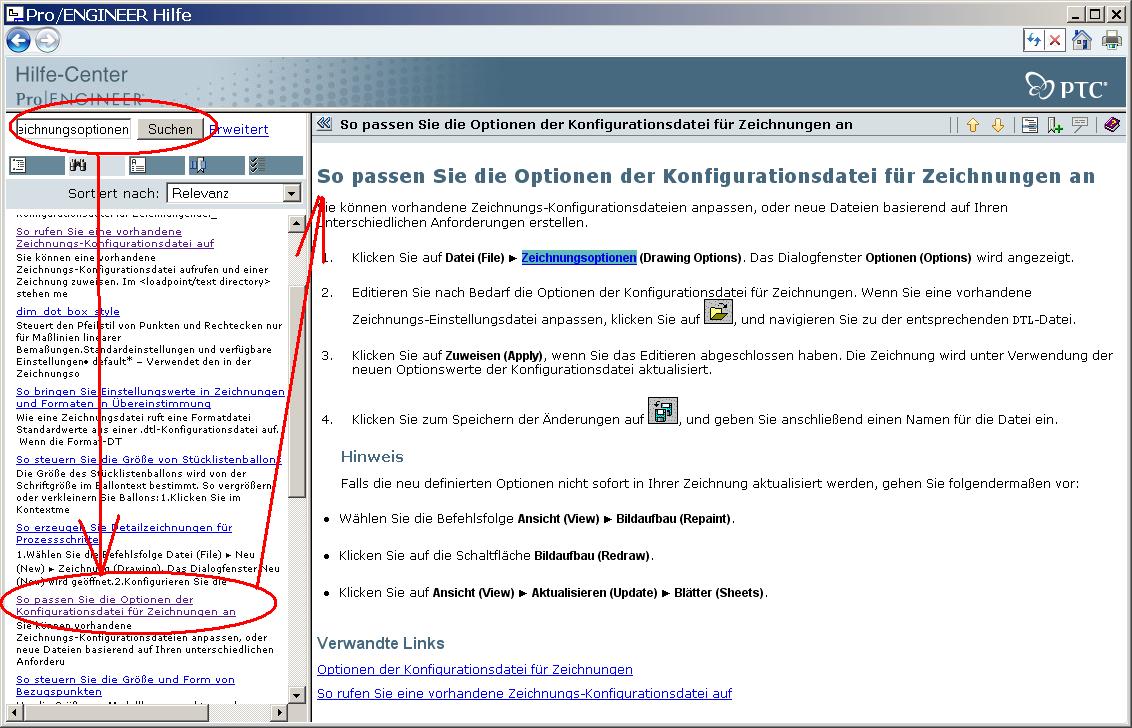Print the current help topic
The height and width of the screenshot is (728, 1132).
[1112, 40]
